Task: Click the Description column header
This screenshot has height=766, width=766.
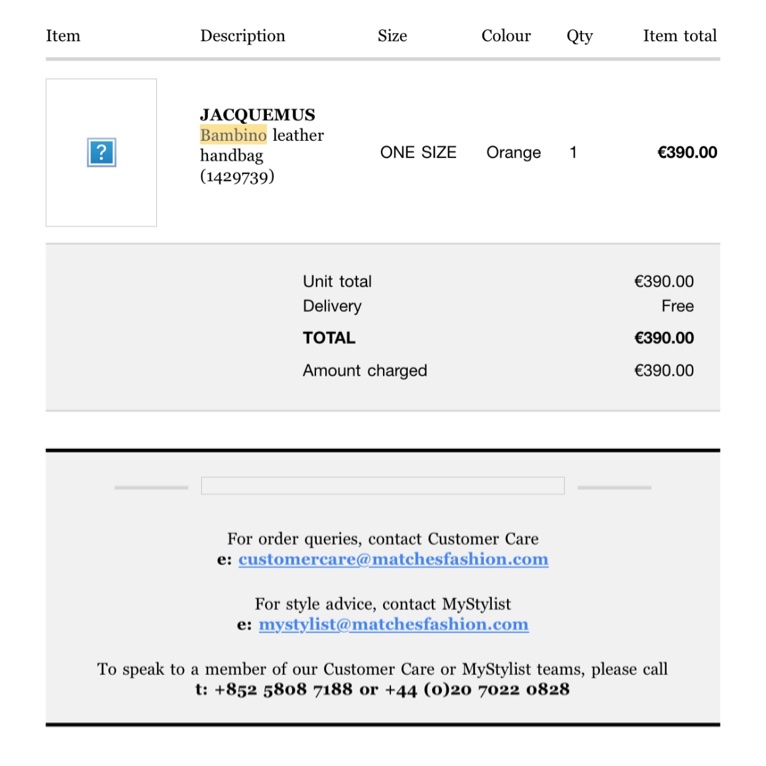Action: [242, 36]
